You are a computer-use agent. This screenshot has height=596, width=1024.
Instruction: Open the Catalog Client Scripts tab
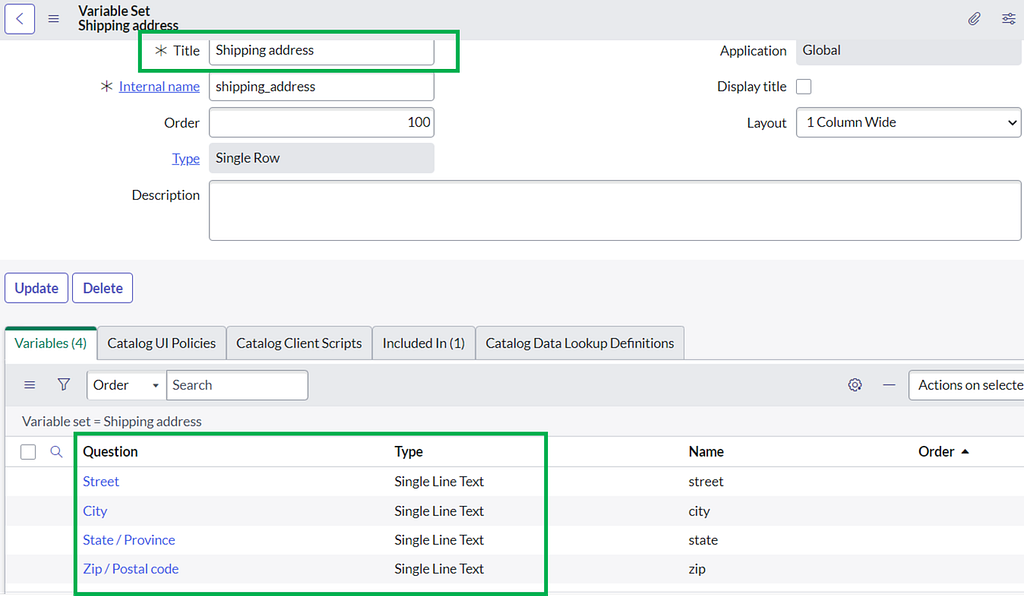click(x=299, y=343)
